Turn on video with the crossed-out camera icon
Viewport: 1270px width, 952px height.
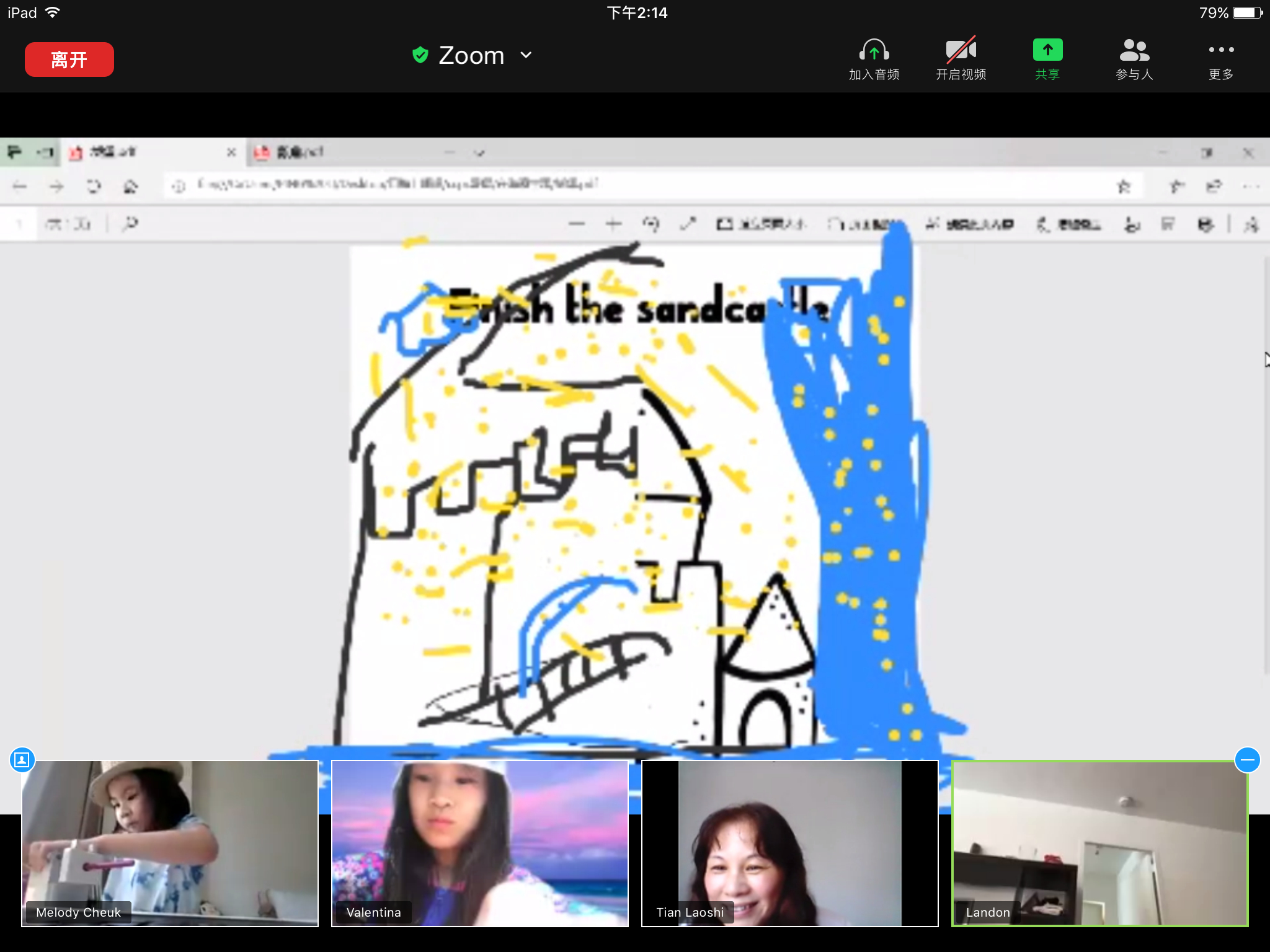[961, 51]
